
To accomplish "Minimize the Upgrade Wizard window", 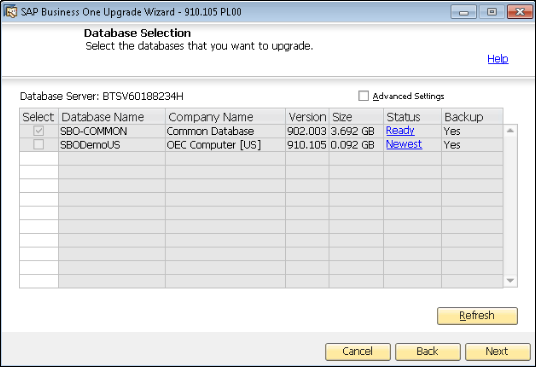I will 464,12.
